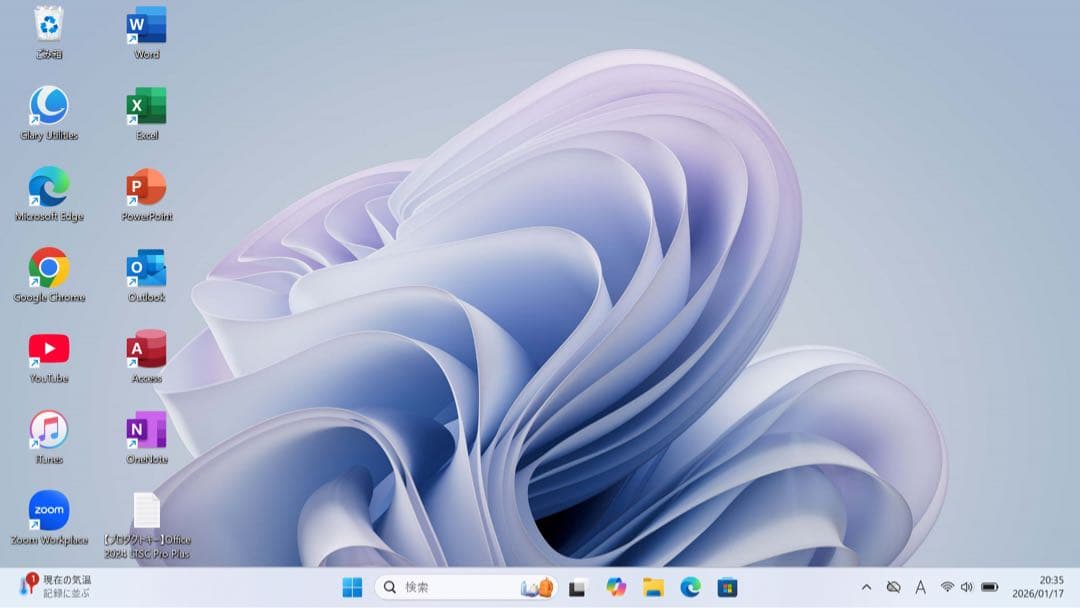Screen dimensions: 1080x608
Task: Open the Windows Start menu
Action: [352, 587]
